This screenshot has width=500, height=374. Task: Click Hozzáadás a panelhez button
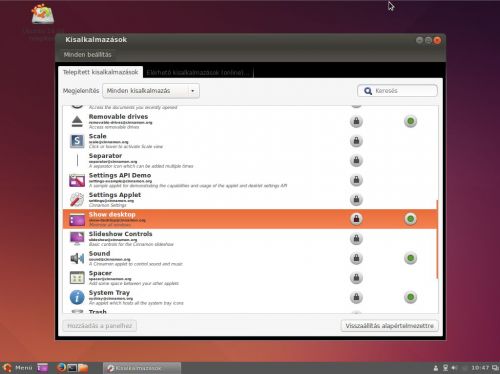pos(100,326)
